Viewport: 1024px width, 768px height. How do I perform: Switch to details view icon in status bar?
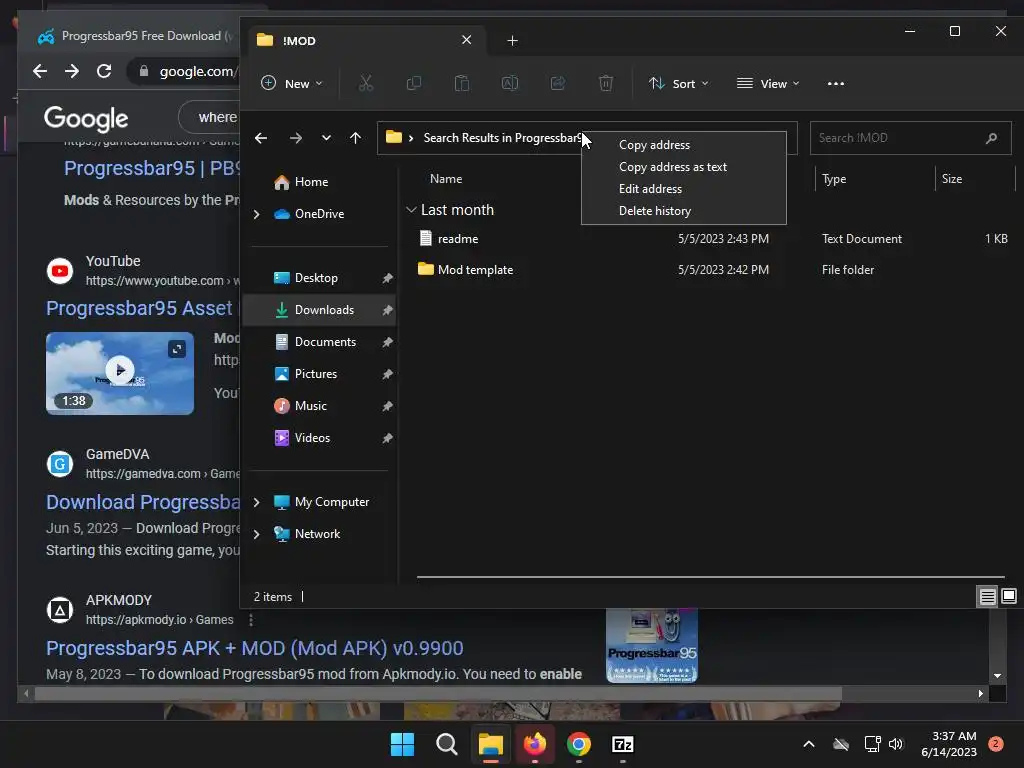click(x=987, y=596)
